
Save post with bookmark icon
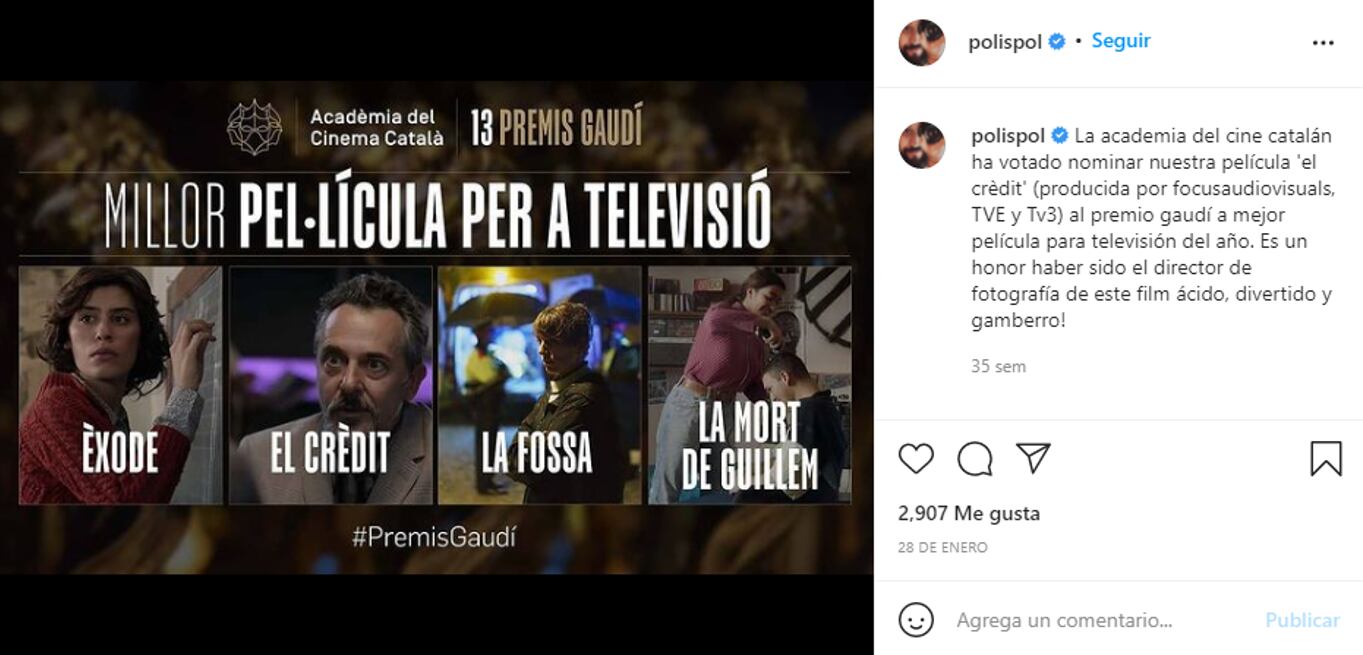click(1326, 459)
